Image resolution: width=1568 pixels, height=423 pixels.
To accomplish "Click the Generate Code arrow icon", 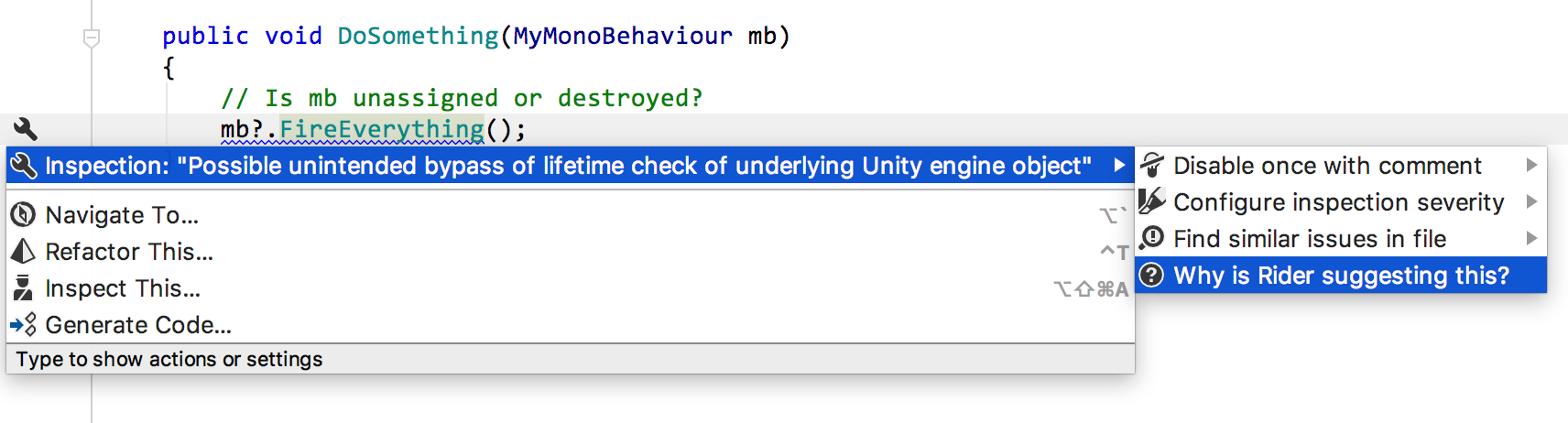I will (23, 325).
